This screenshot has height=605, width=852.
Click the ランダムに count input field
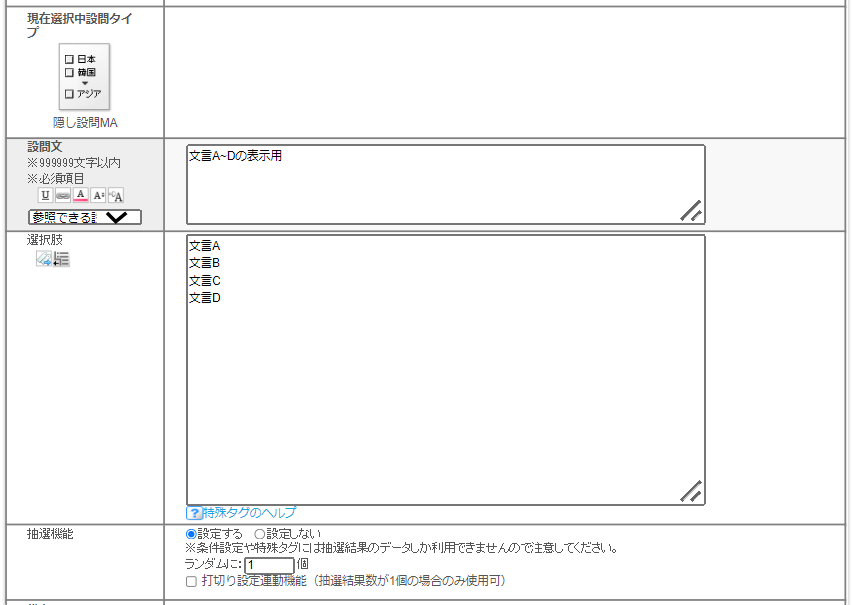(x=269, y=565)
